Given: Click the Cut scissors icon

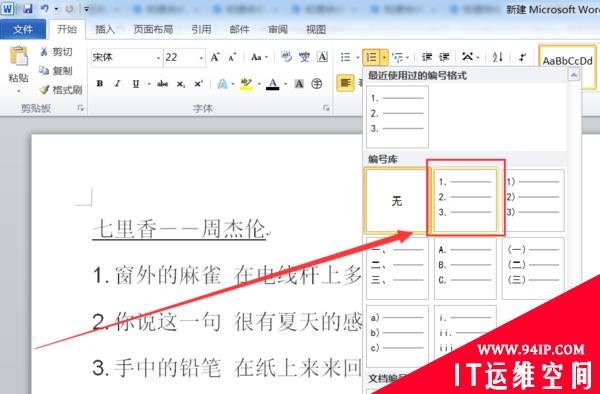Looking at the screenshot, I should [x=44, y=52].
